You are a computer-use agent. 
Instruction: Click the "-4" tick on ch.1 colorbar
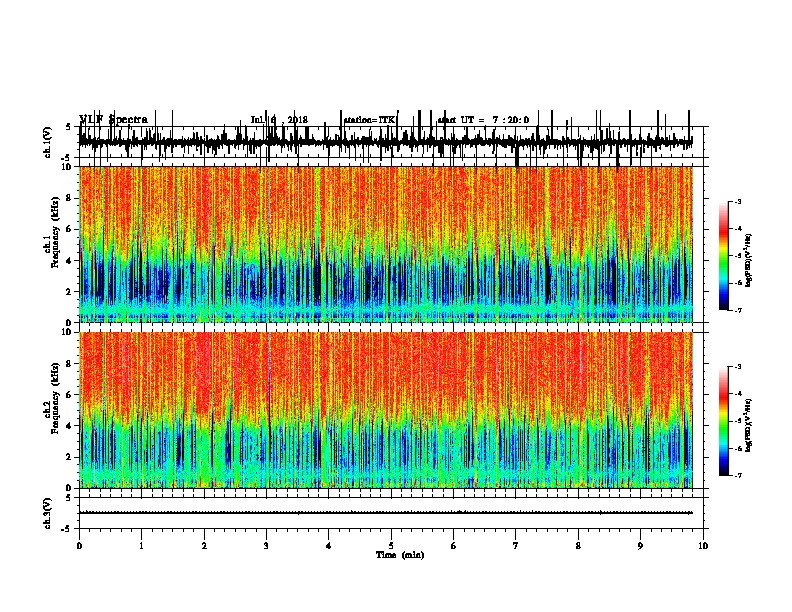(x=737, y=229)
